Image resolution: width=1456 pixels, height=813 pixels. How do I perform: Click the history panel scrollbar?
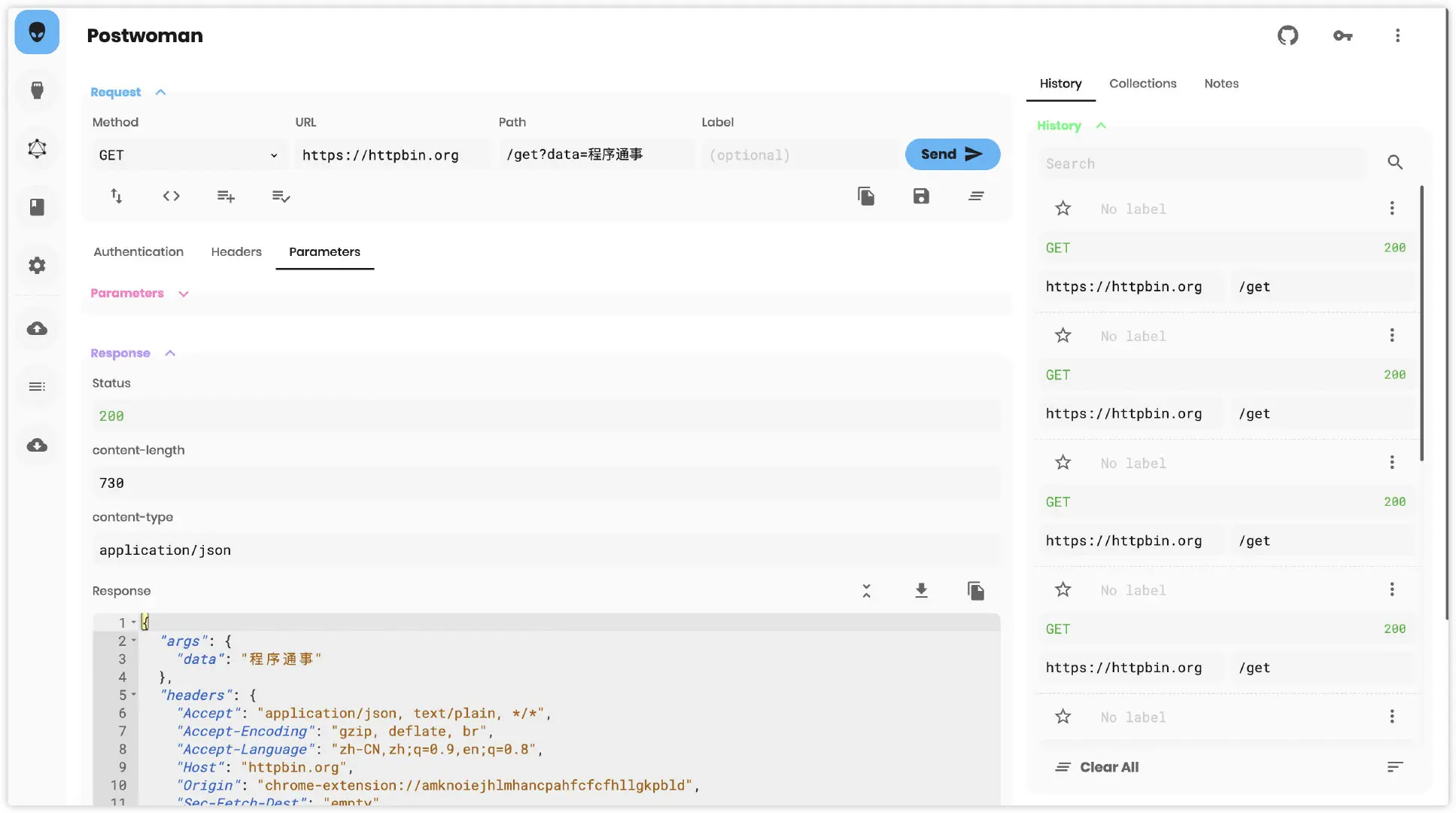click(x=1421, y=324)
